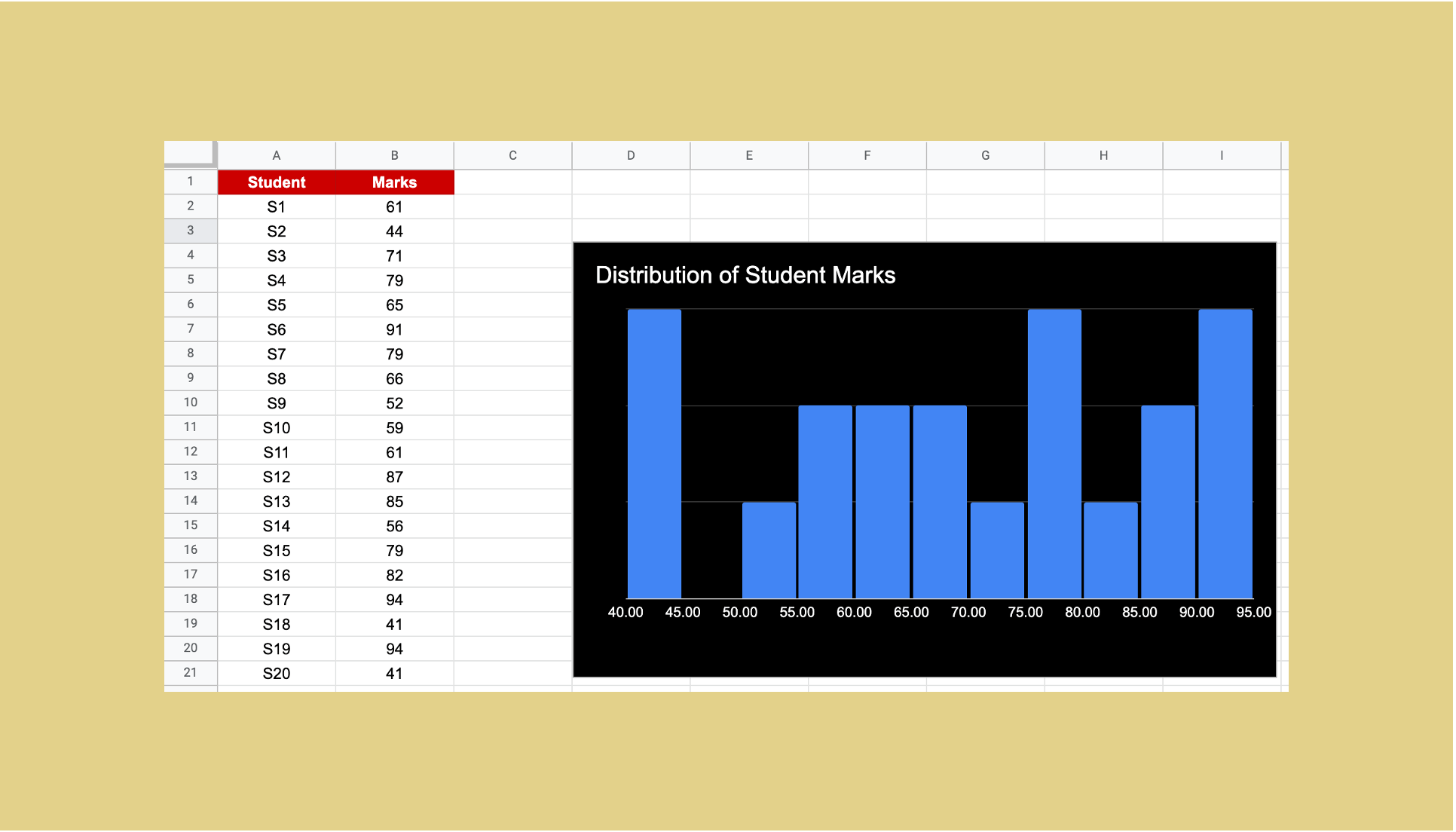1456x832 pixels.
Task: Click chart title Distribution of Student Marks
Action: (745, 275)
